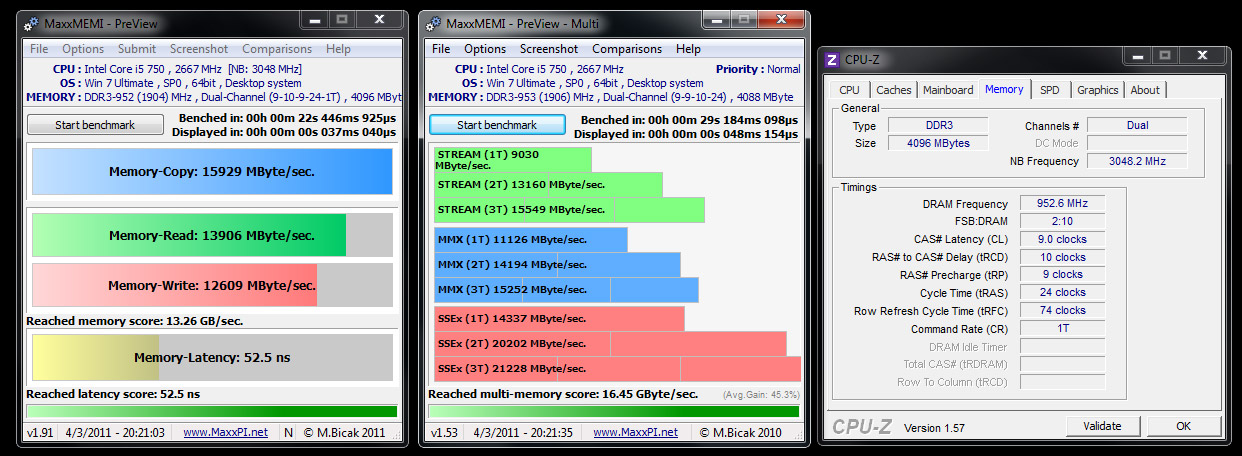Viewport: 1242px width, 456px height.
Task: Switch to CPU tab in CPU-Z
Action: pos(850,90)
